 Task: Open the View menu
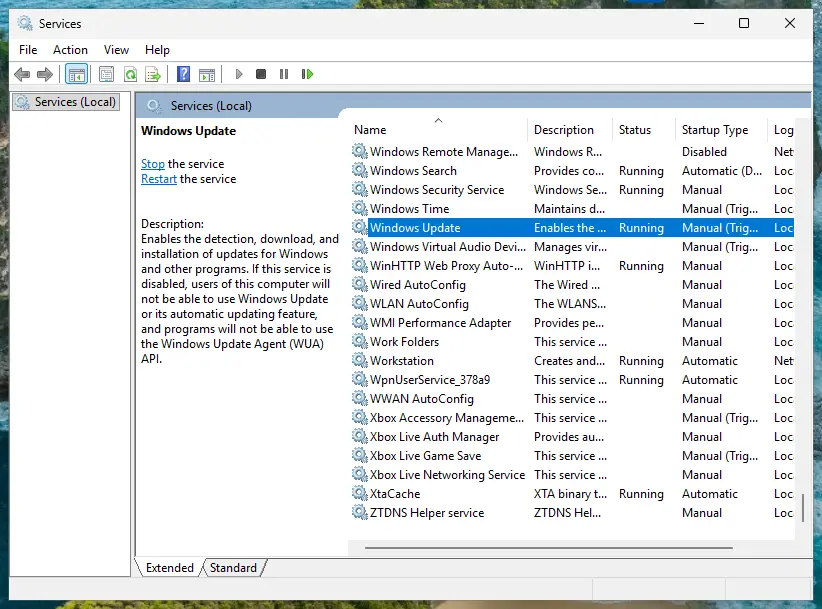tap(116, 50)
